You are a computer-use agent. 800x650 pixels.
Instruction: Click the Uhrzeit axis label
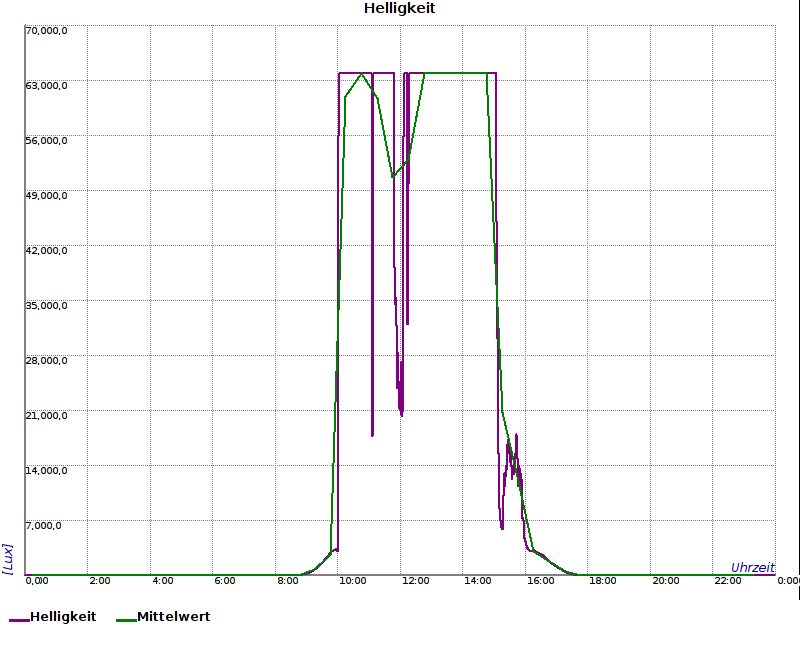tap(753, 567)
